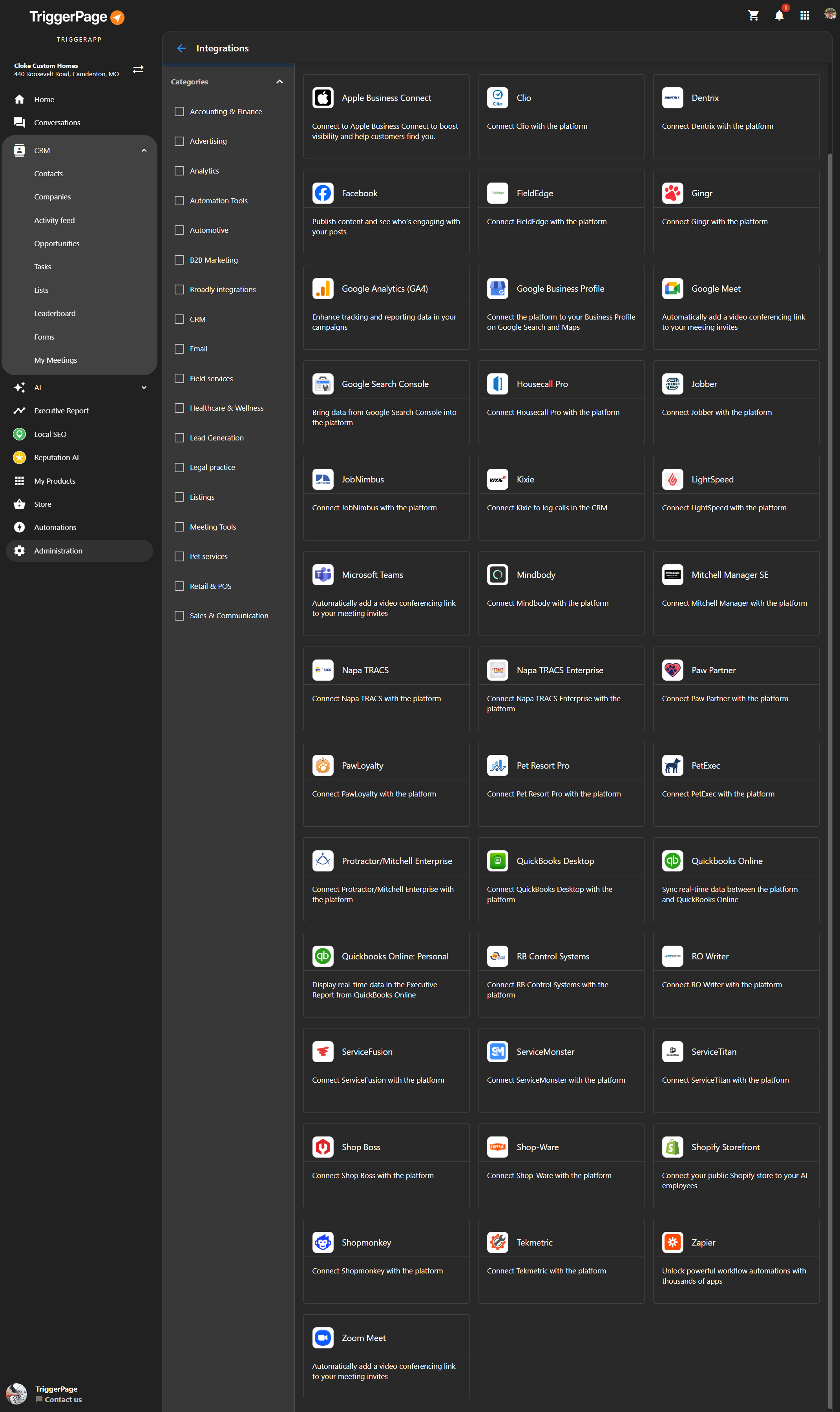
Task: Open user profile avatar in top bar
Action: [x=830, y=14]
